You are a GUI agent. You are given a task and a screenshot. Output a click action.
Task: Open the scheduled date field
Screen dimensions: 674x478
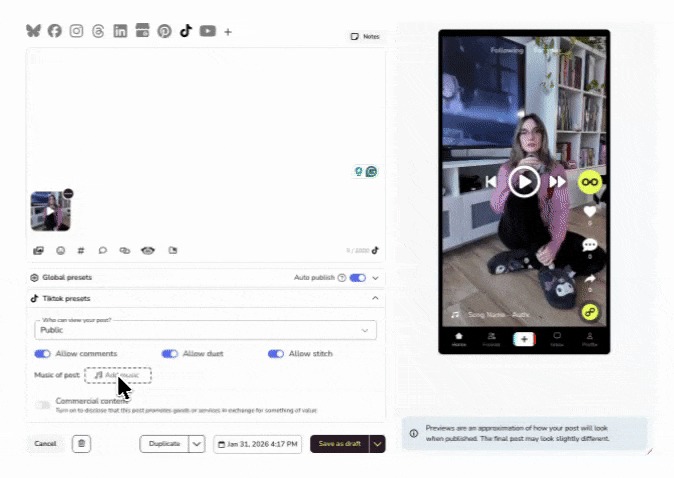(257, 444)
